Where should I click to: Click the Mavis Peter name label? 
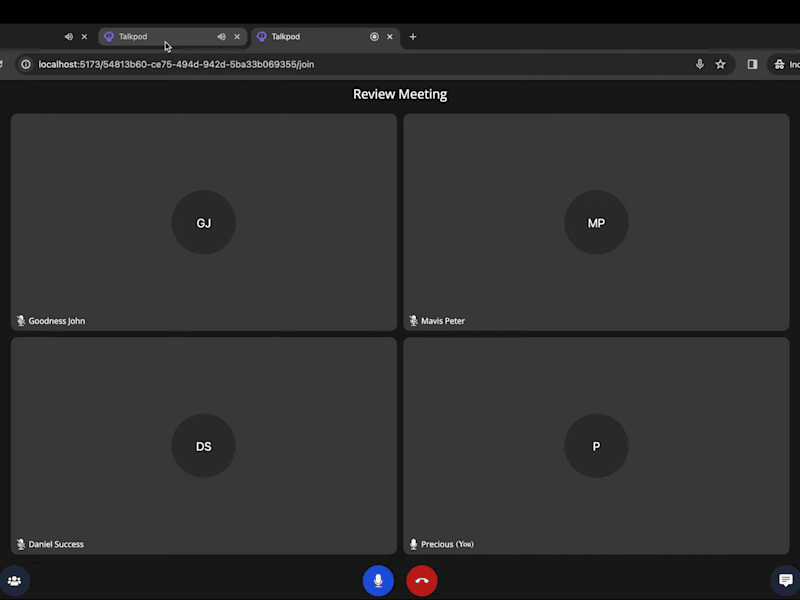443,321
